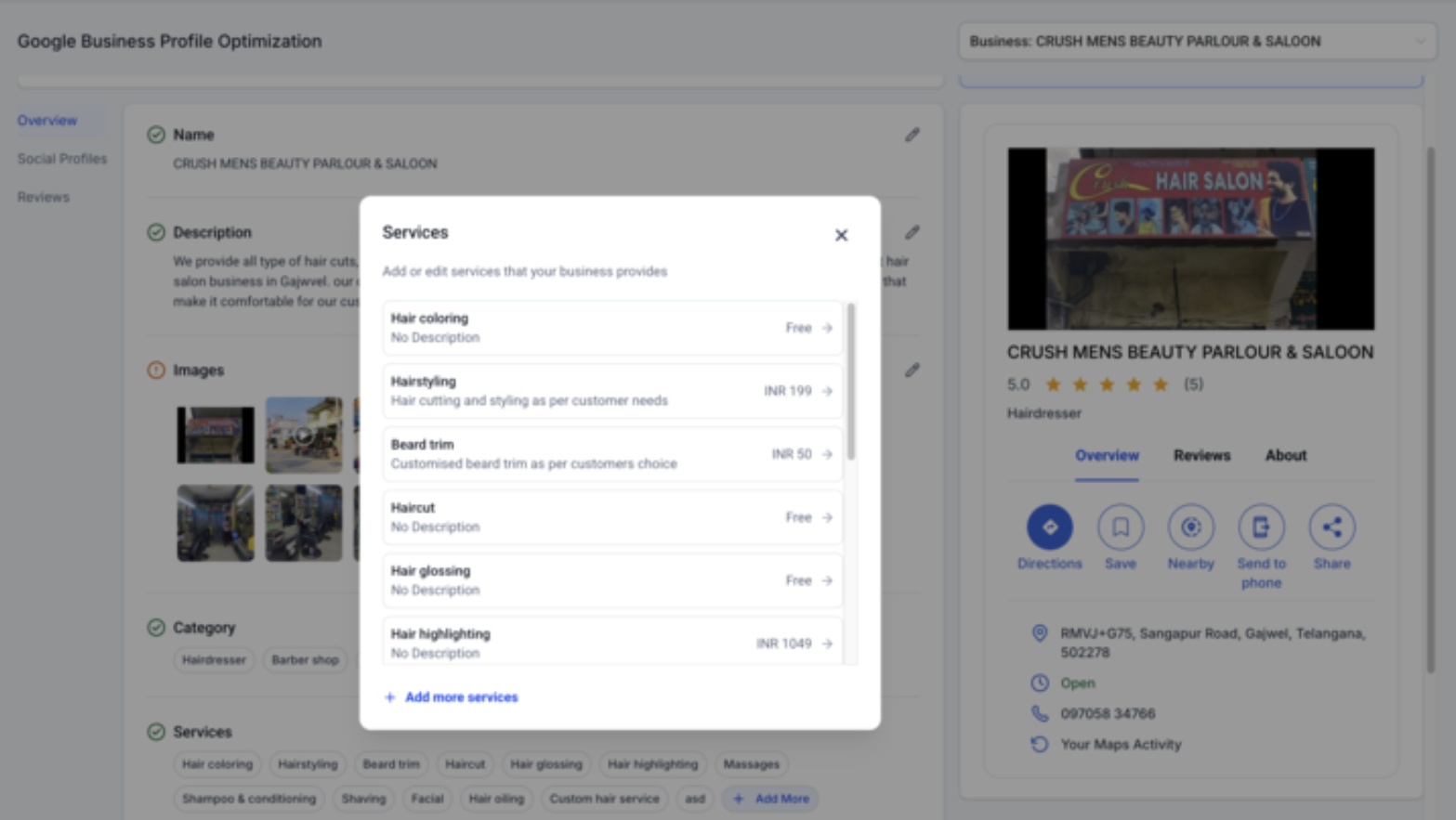Open Social Profiles in sidebar
The width and height of the screenshot is (1456, 820).
point(62,159)
